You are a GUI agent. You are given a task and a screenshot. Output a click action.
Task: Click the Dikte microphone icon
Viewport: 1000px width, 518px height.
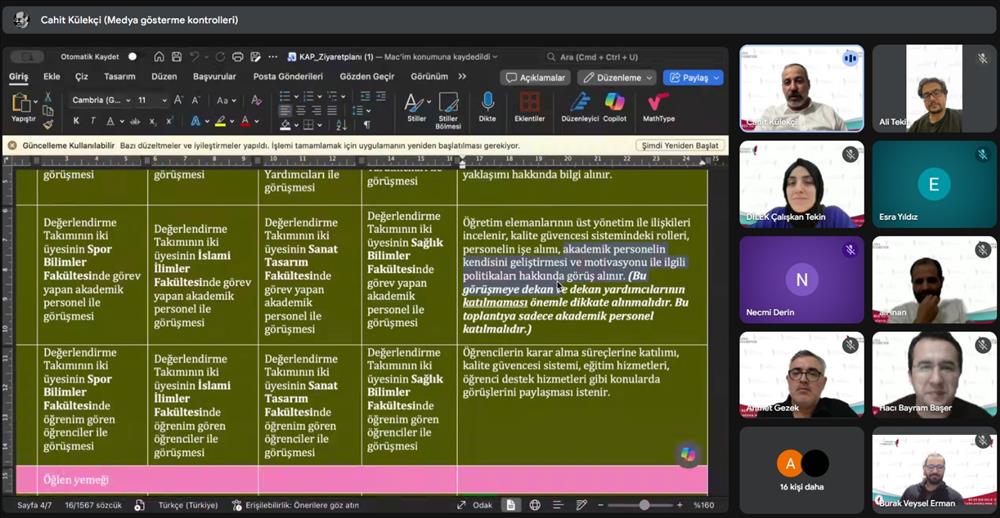click(x=487, y=102)
